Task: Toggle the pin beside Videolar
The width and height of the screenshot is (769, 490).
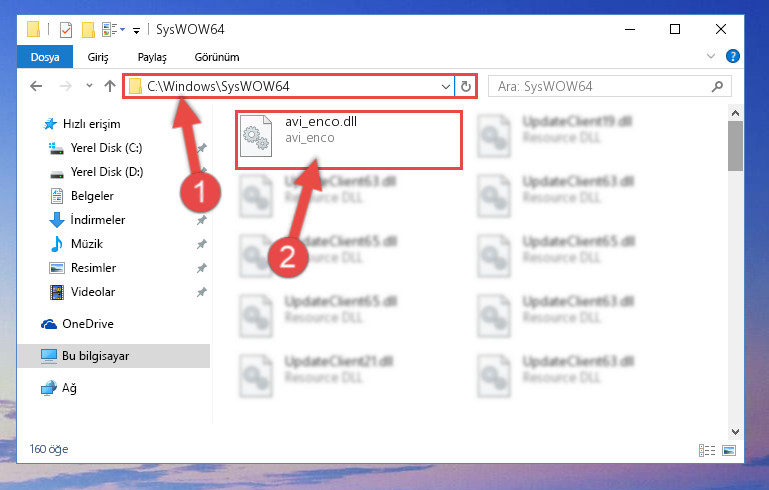Action: [x=202, y=292]
